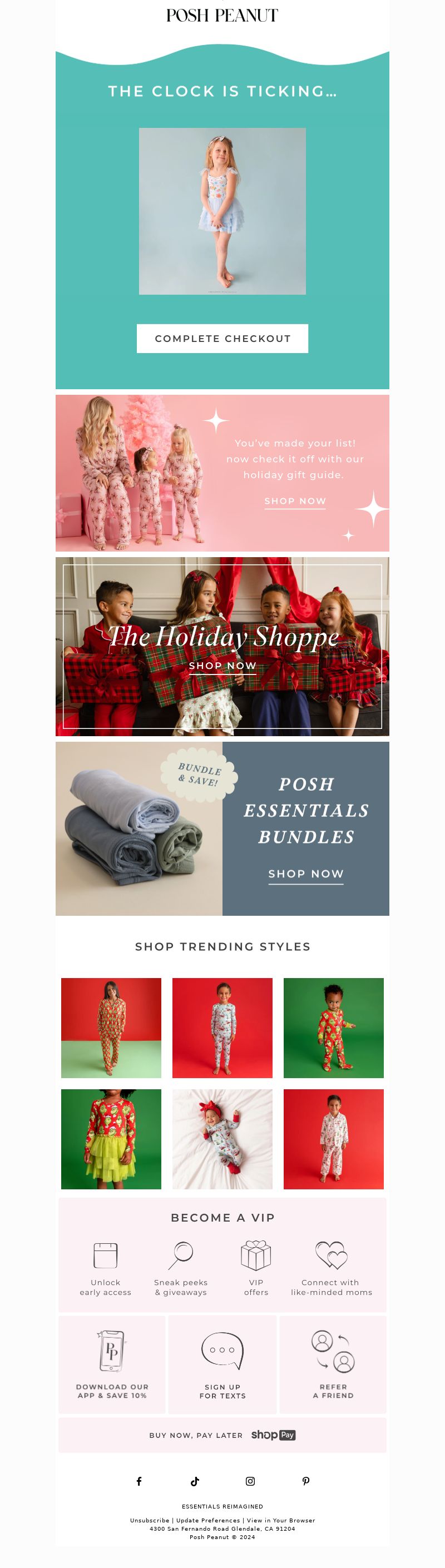Click the phone icon to download the app
This screenshot has height=1568, width=445.
pyautogui.click(x=111, y=1350)
